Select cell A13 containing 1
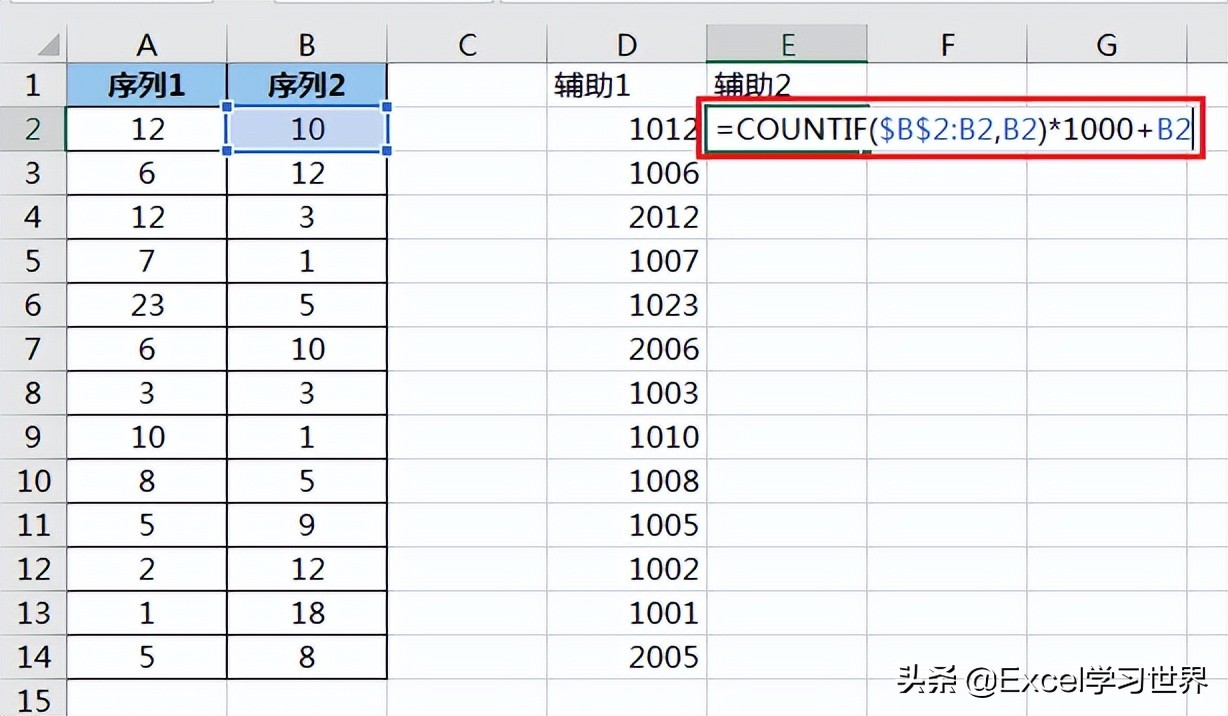 pos(147,613)
